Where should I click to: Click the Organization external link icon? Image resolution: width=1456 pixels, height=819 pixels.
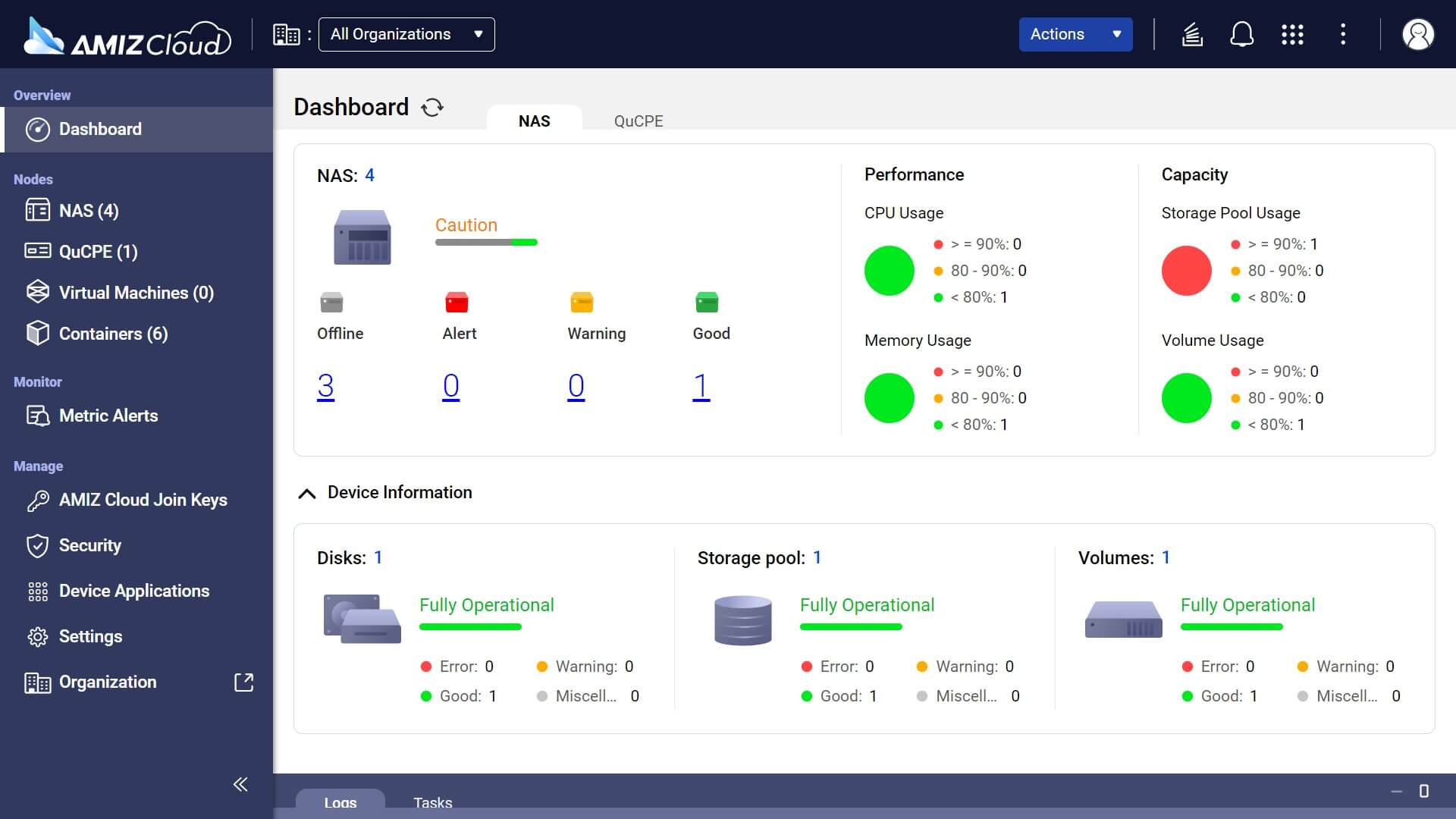click(243, 682)
